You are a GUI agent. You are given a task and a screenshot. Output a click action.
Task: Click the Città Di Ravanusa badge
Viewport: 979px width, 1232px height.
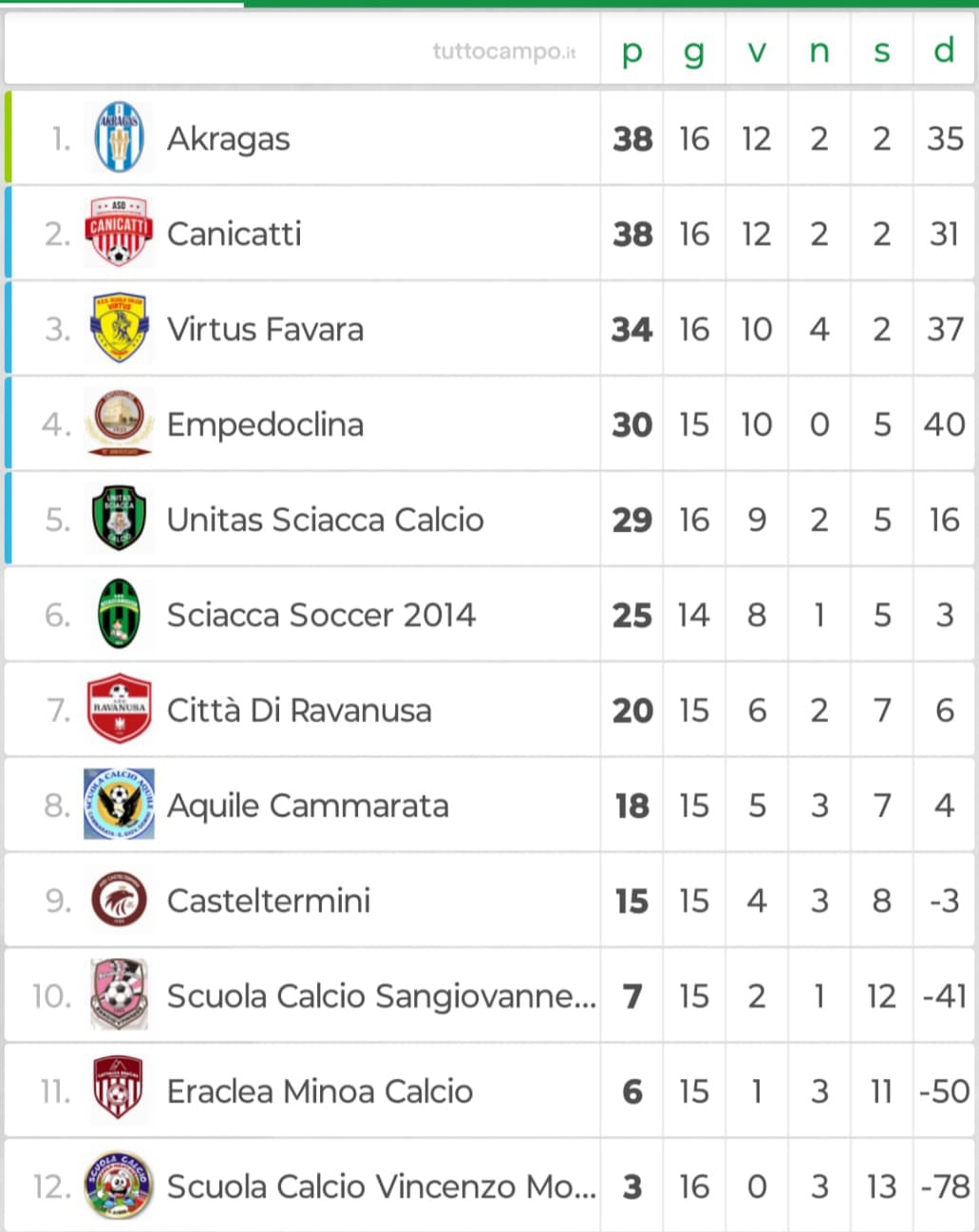click(x=119, y=709)
